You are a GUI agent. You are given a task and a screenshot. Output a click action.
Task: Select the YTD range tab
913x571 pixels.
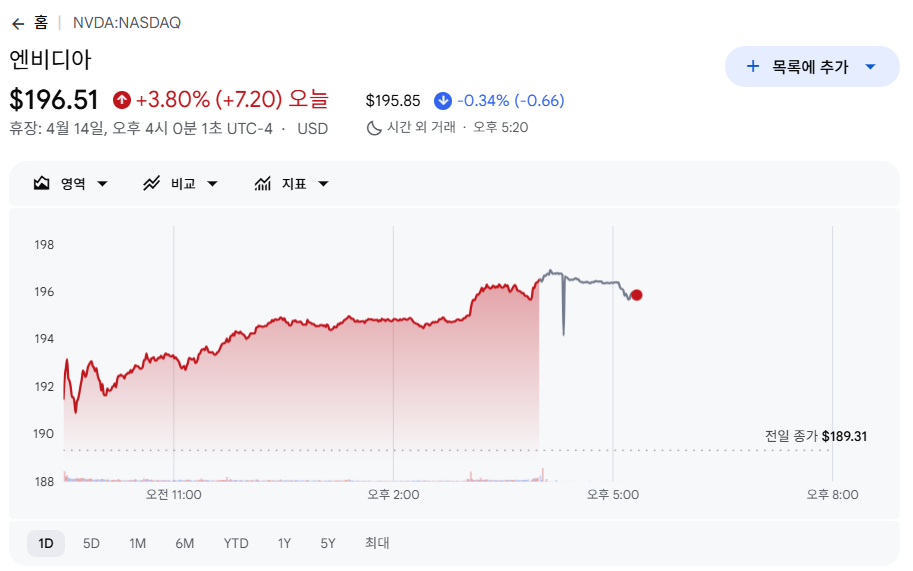(236, 544)
